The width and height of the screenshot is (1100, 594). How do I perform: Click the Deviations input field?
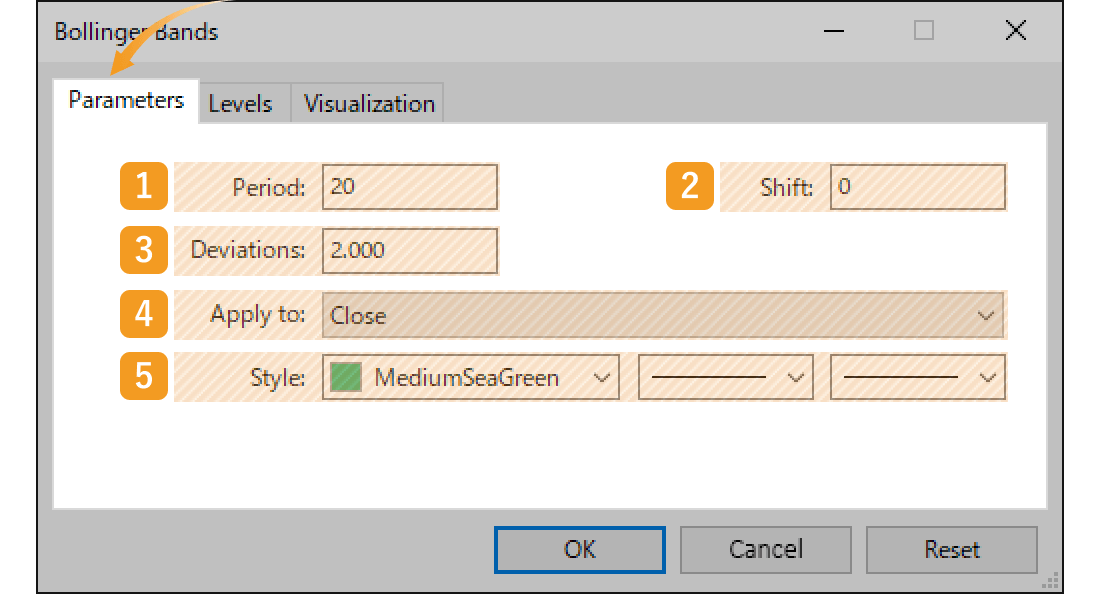point(410,250)
